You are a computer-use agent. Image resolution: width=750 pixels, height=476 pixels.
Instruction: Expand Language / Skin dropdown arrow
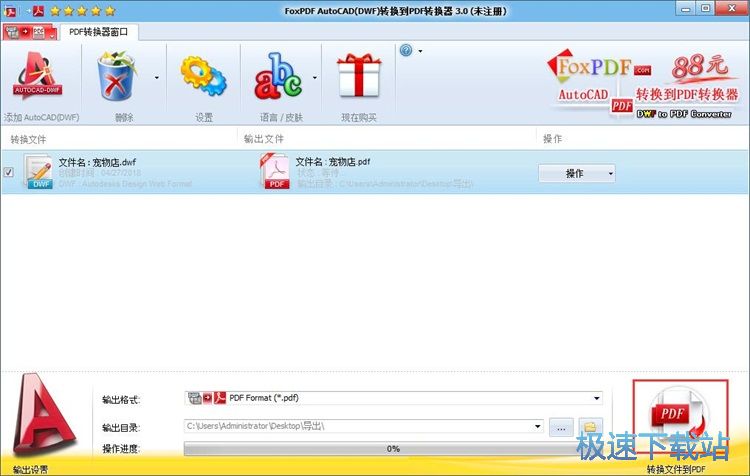(x=315, y=77)
